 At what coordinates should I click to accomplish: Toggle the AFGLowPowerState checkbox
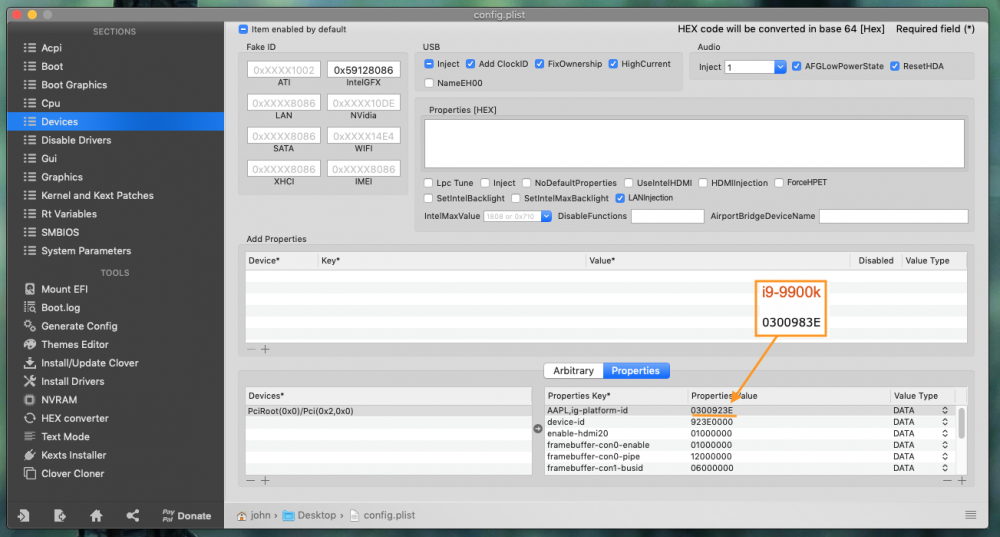(x=797, y=66)
